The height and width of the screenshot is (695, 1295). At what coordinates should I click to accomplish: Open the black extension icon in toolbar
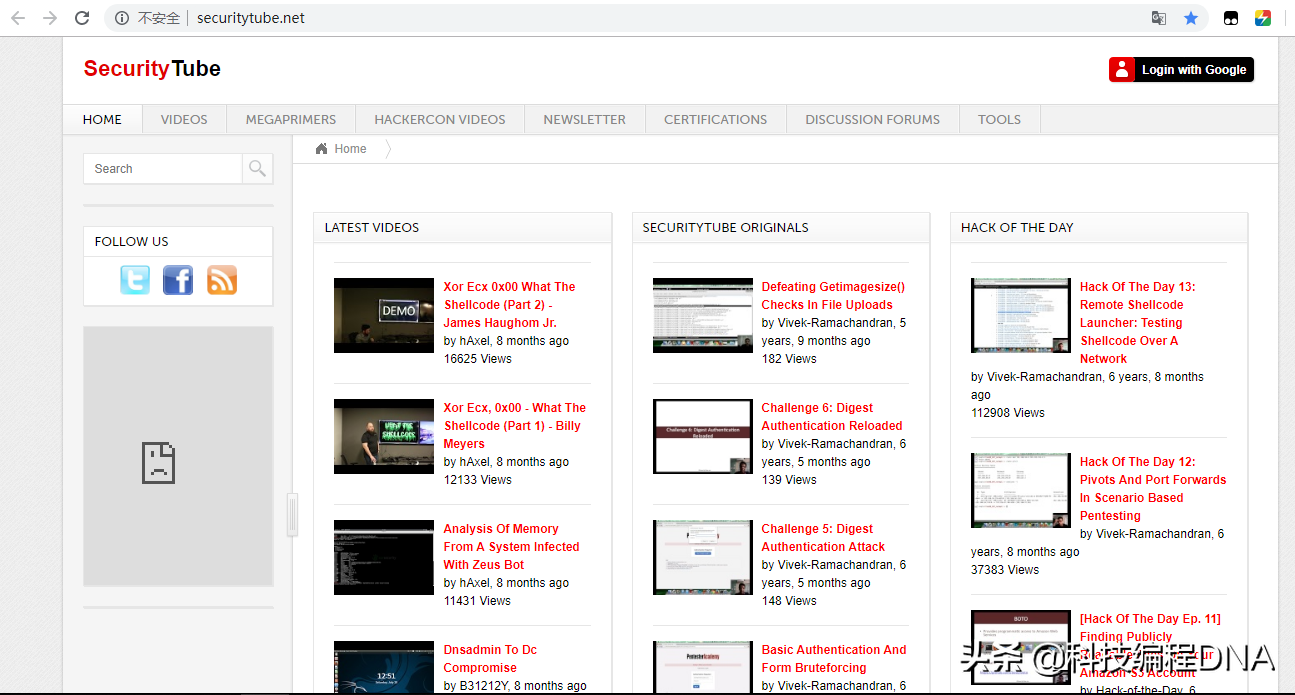pos(1231,18)
